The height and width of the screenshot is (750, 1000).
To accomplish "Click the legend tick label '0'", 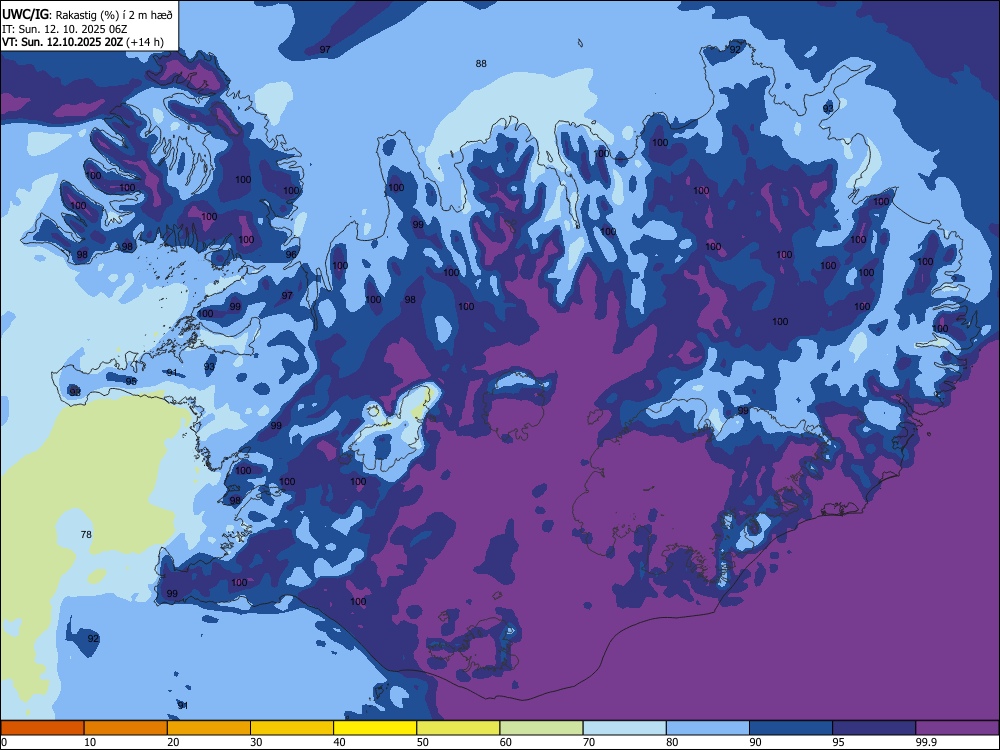I will click(4, 742).
